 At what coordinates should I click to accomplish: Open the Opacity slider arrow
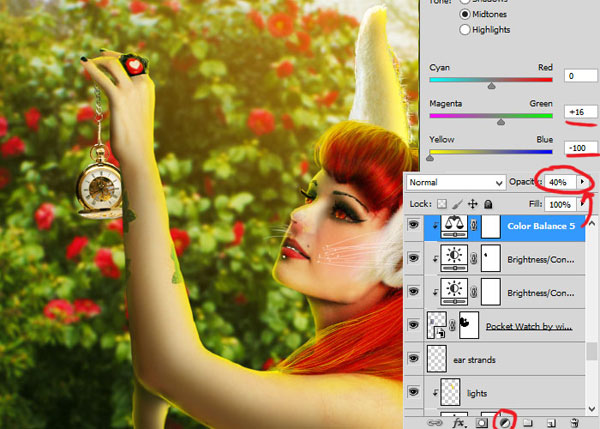(x=583, y=182)
